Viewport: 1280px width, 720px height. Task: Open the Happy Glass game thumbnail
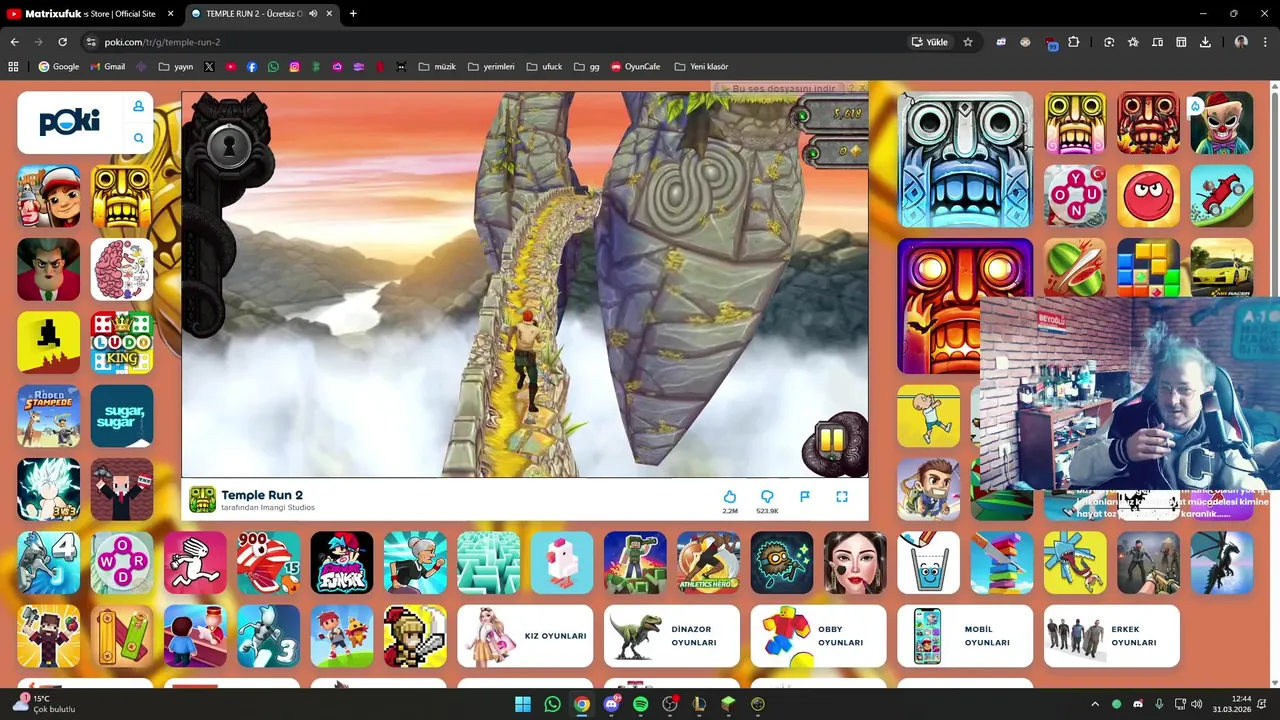click(928, 563)
